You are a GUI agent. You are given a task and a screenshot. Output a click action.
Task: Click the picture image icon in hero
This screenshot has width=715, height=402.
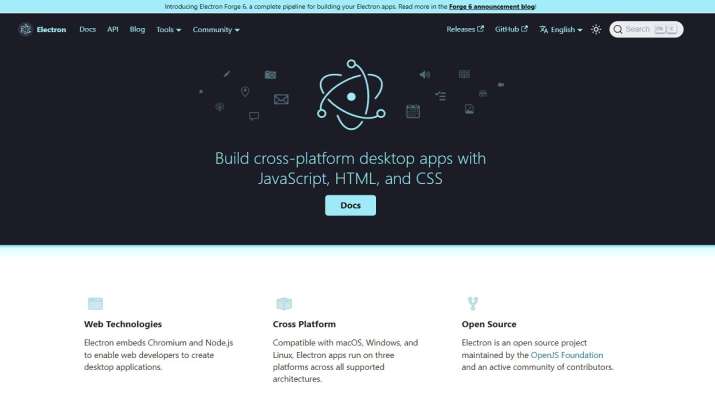click(x=469, y=109)
